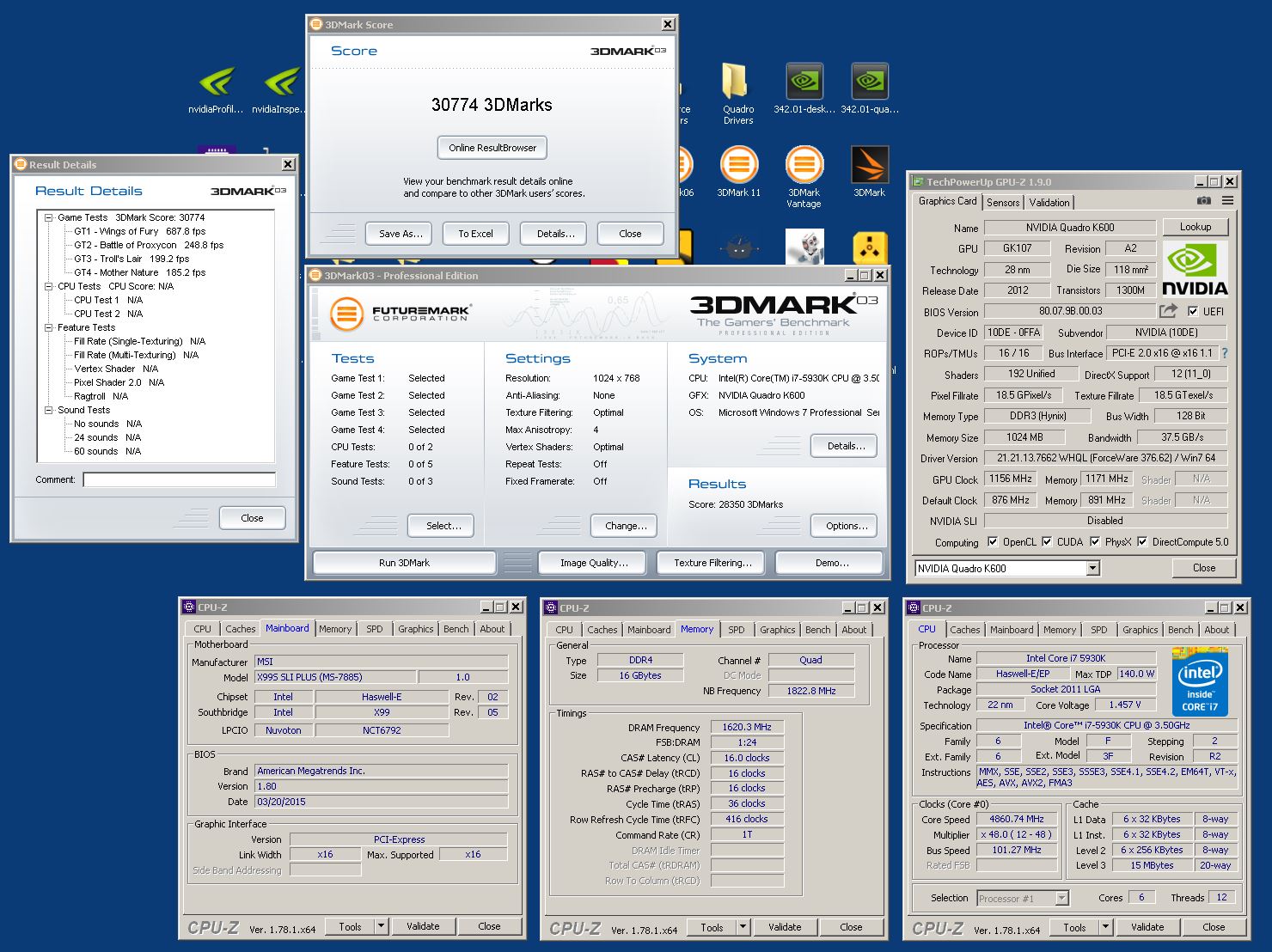Screen dimensions: 1272x952
Task: Click the Core Speed value 4860.74 MHz
Action: pyautogui.click(x=1017, y=819)
